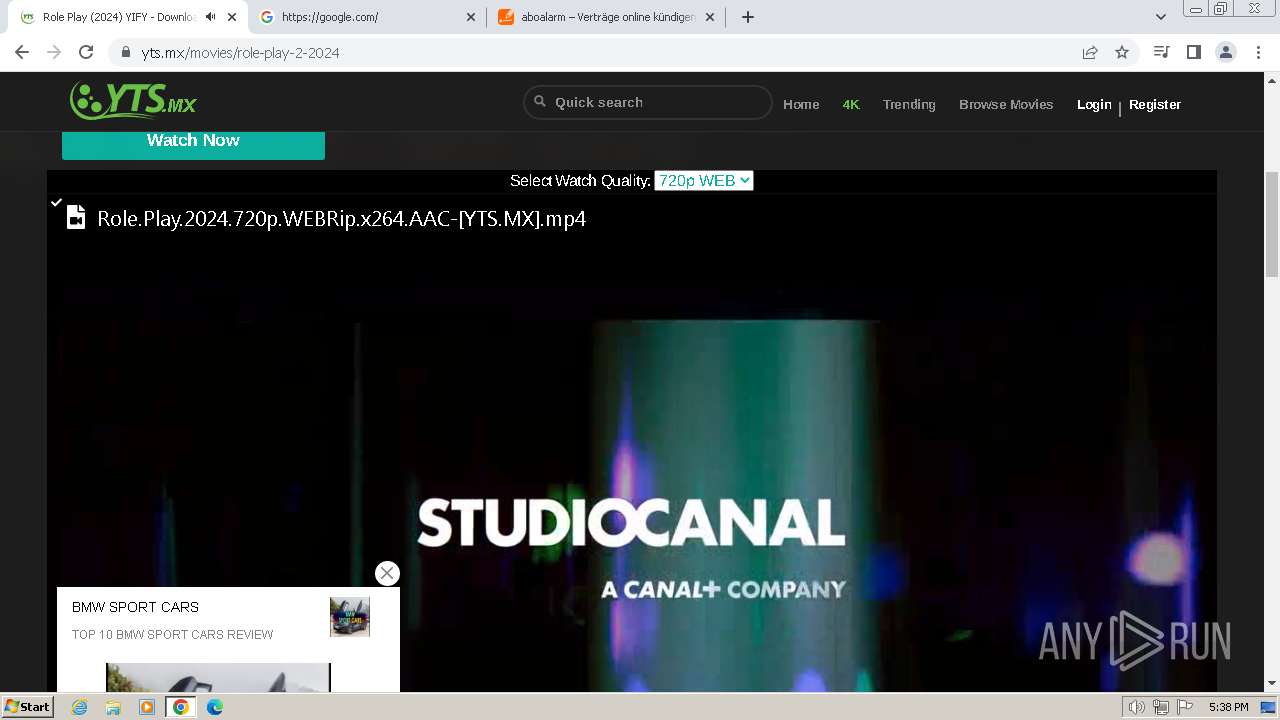This screenshot has height=720, width=1280.
Task: Open the Select Watch Quality dropdown
Action: click(703, 180)
